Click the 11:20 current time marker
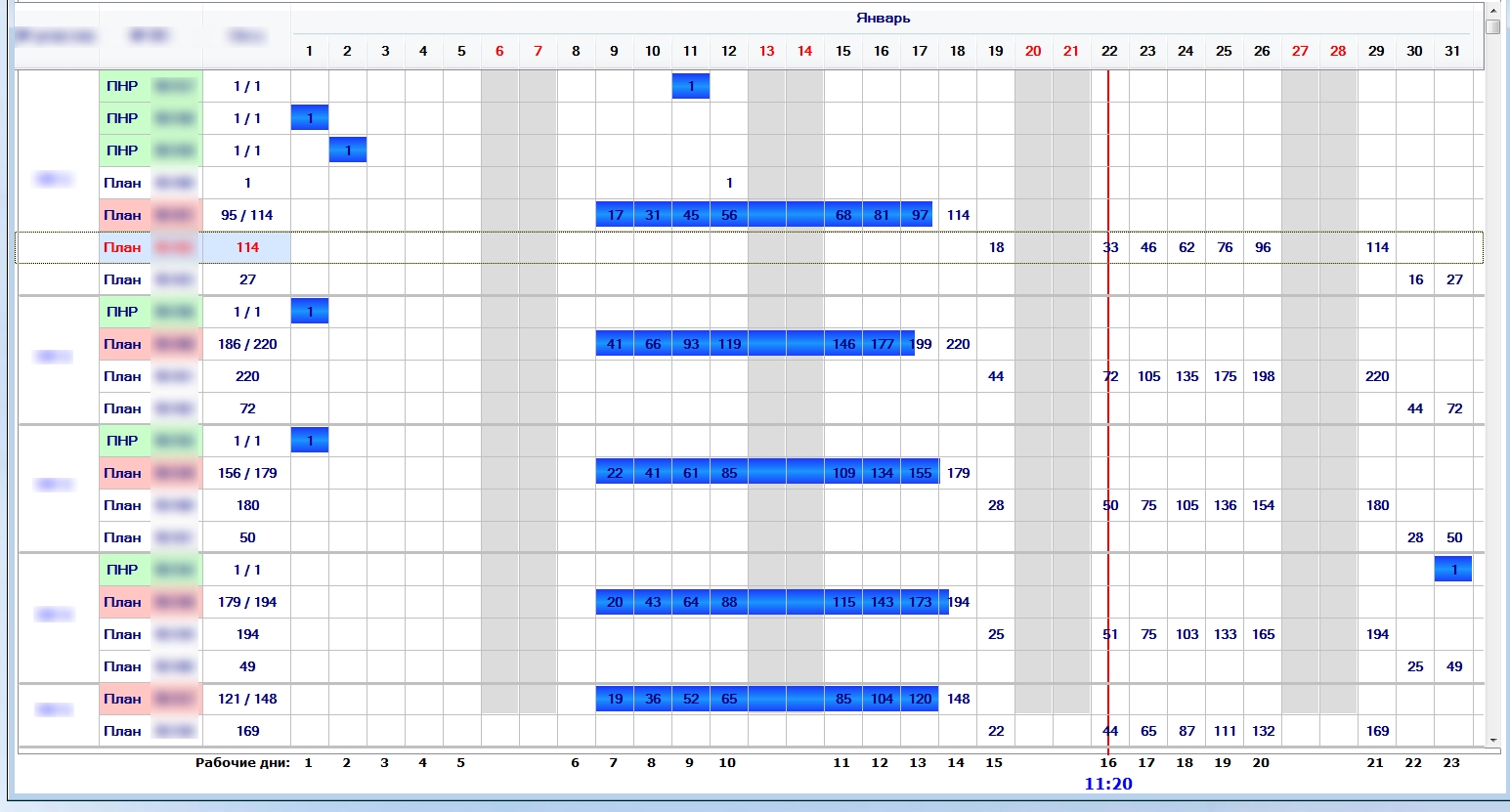The image size is (1510, 812). [1108, 784]
